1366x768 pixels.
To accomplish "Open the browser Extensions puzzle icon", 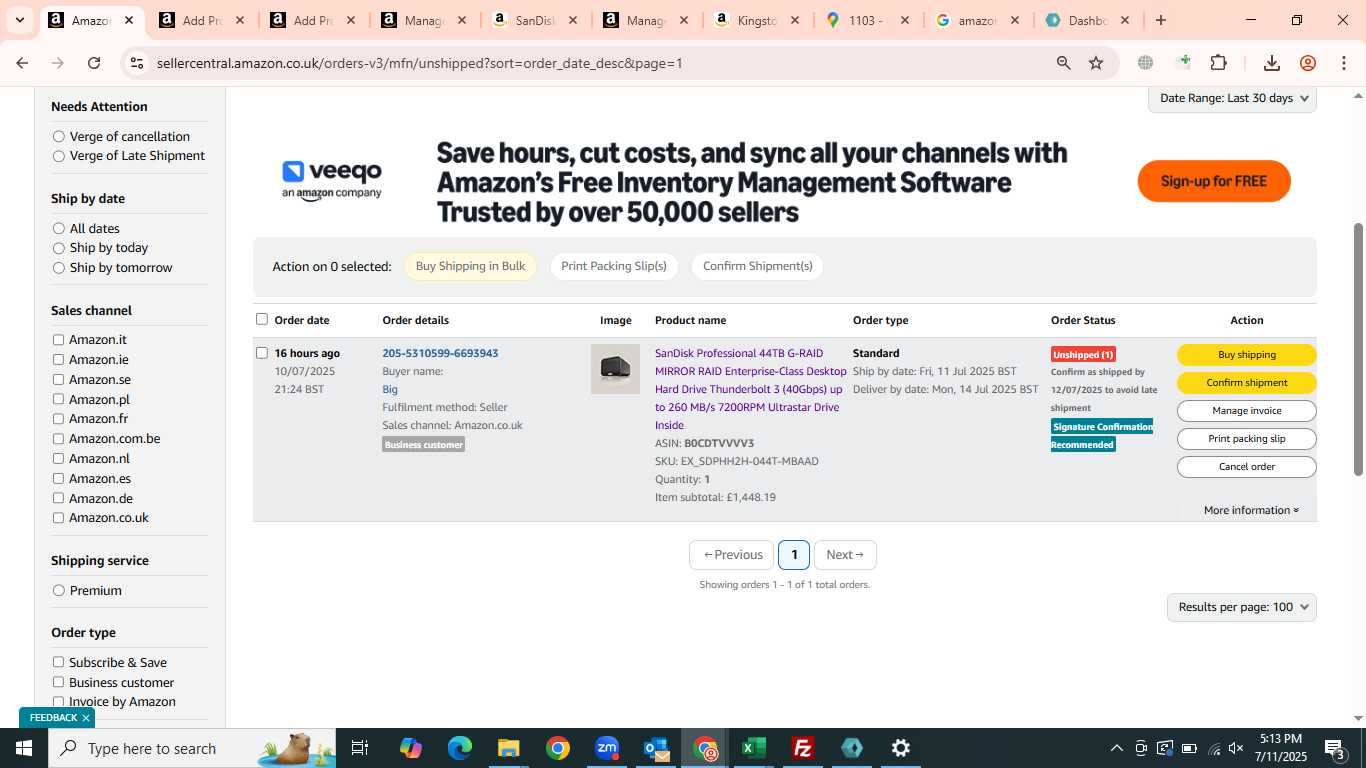I will tap(1218, 63).
